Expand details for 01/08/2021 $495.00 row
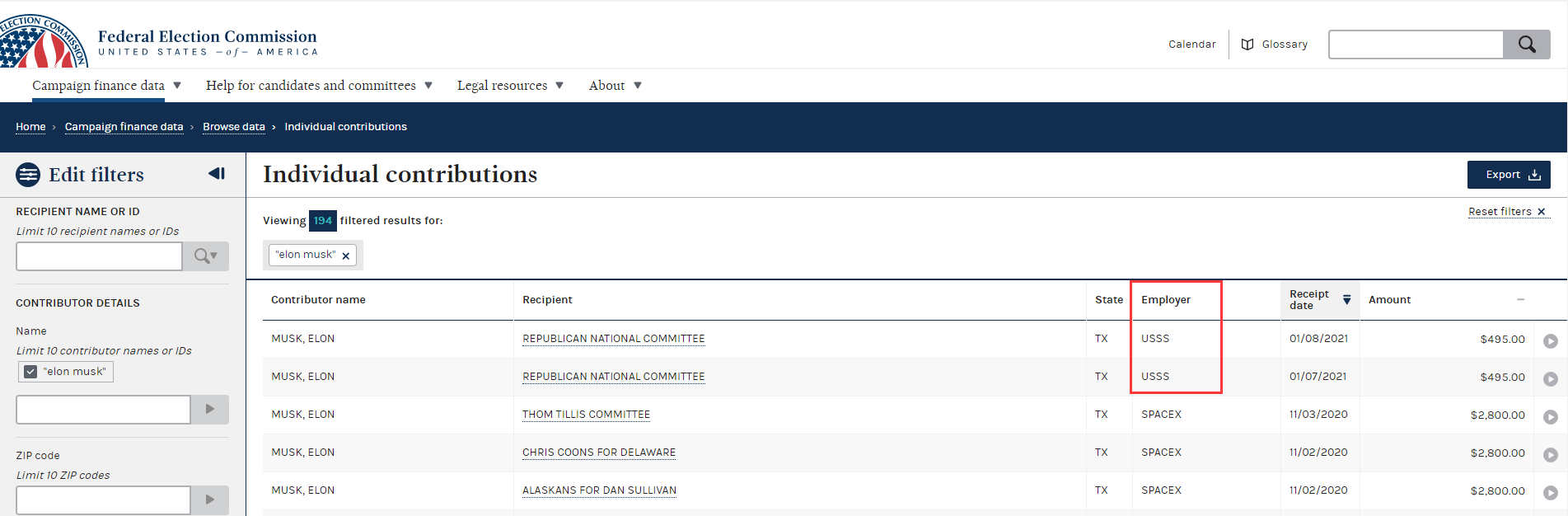 pos(1550,341)
